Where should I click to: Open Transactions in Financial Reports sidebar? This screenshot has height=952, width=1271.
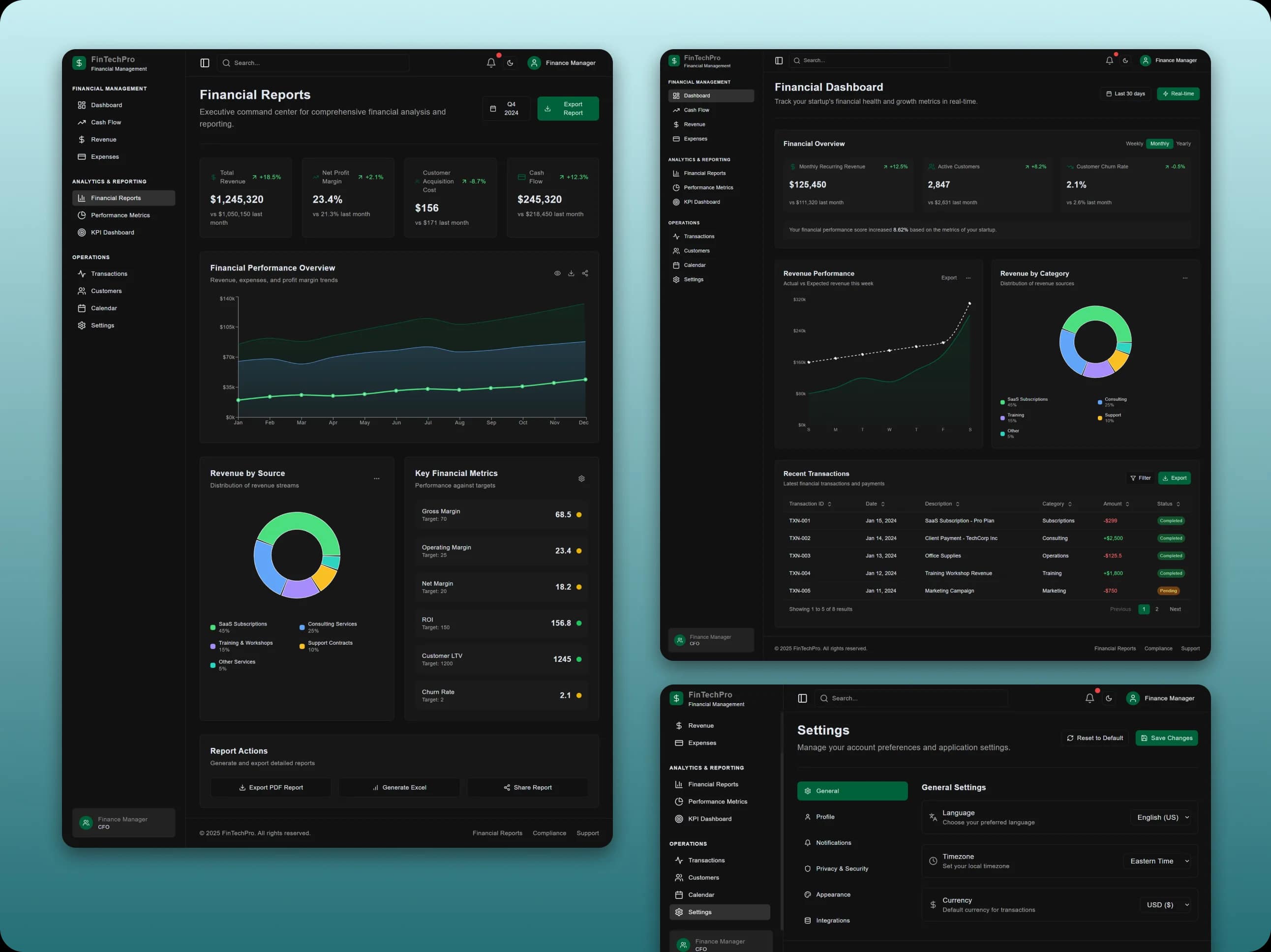click(x=123, y=274)
